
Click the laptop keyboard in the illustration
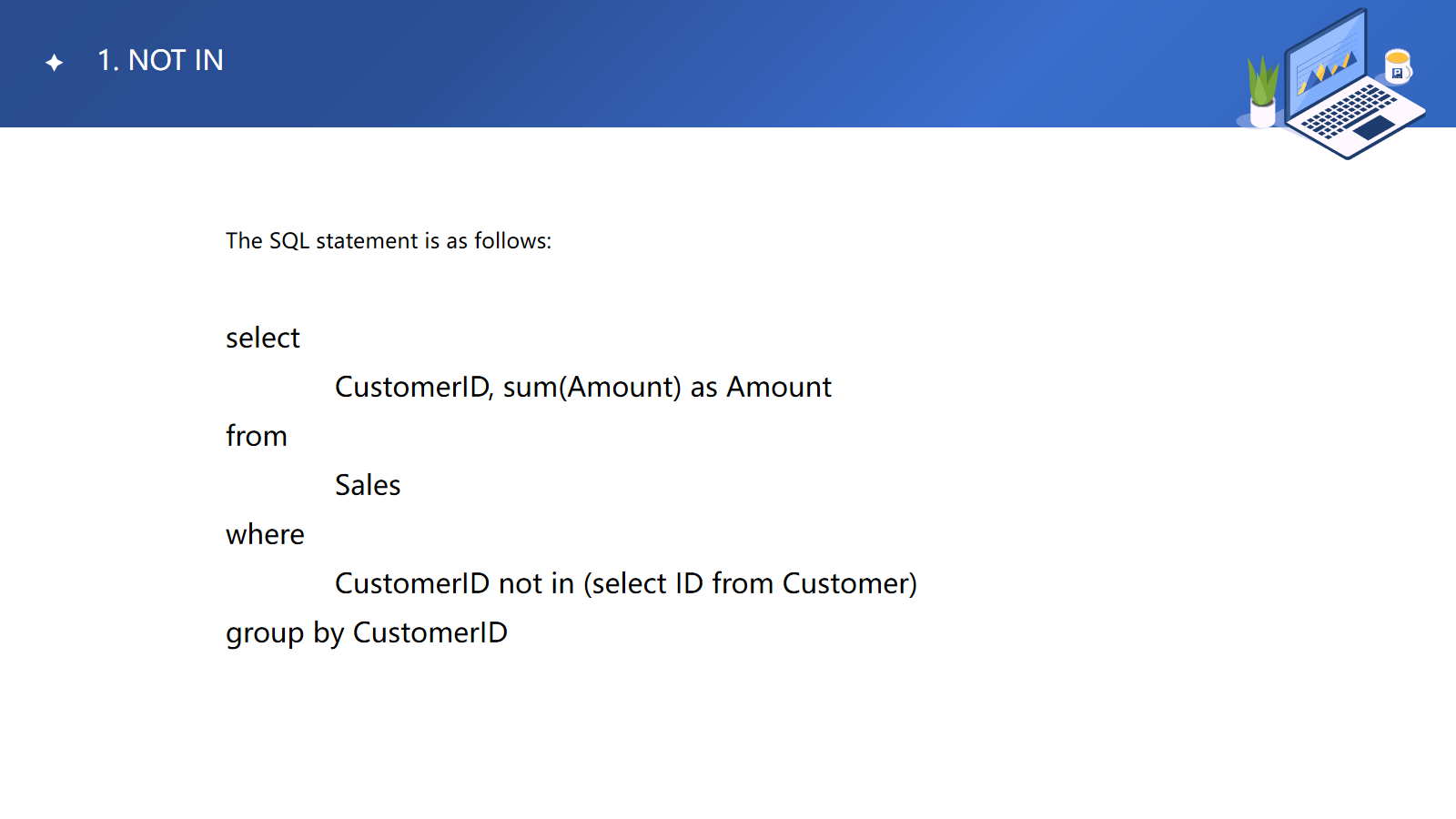pyautogui.click(x=1347, y=111)
